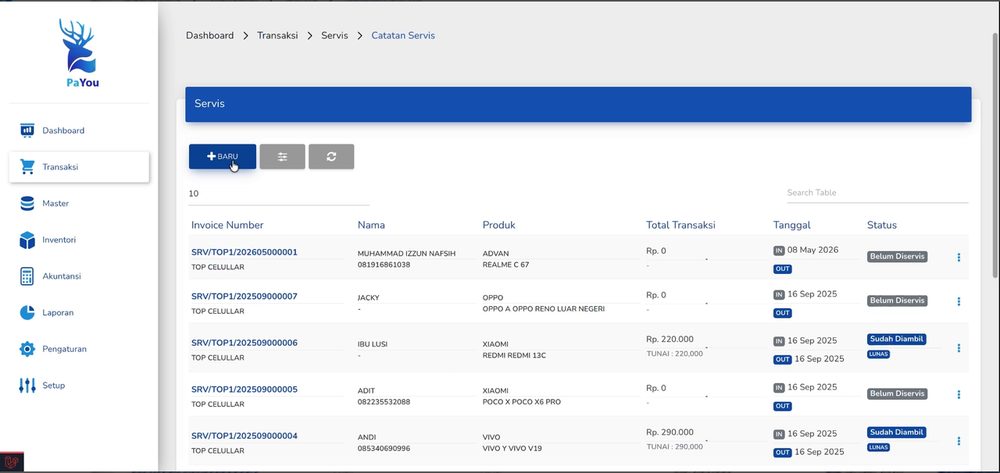
Task: Click product OPPO A OPPO RENO LUAR NEGERI
Action: (x=543, y=309)
